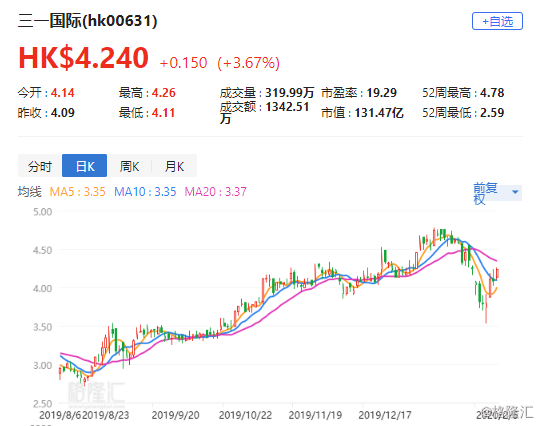Click the 市值 value 131.47亿

click(379, 113)
